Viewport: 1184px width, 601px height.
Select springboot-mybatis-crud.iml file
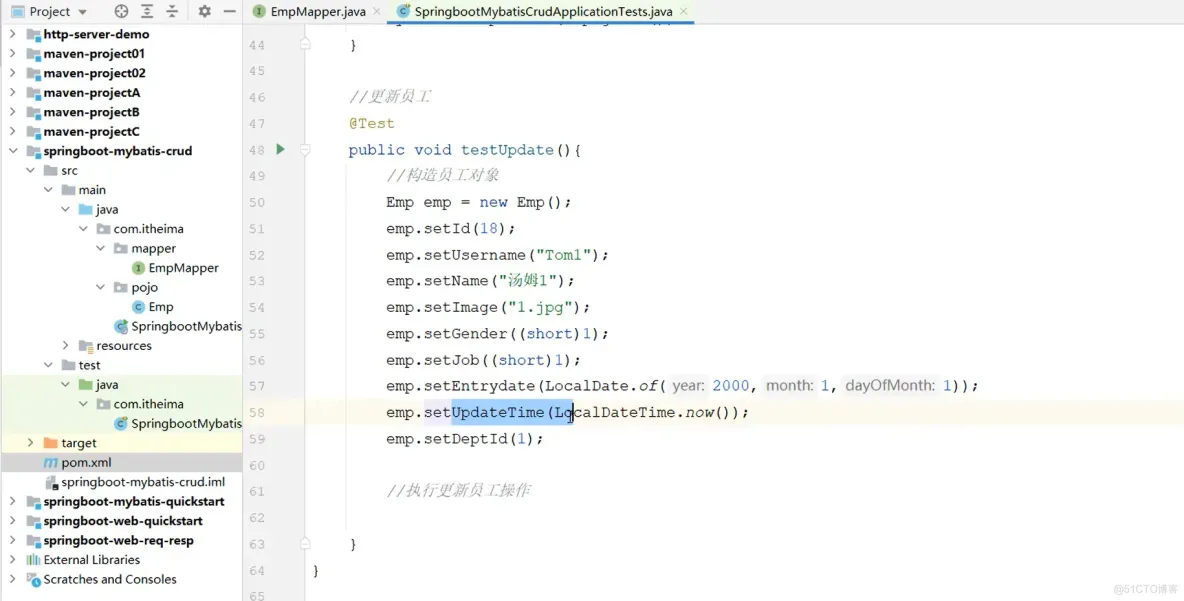click(143, 482)
